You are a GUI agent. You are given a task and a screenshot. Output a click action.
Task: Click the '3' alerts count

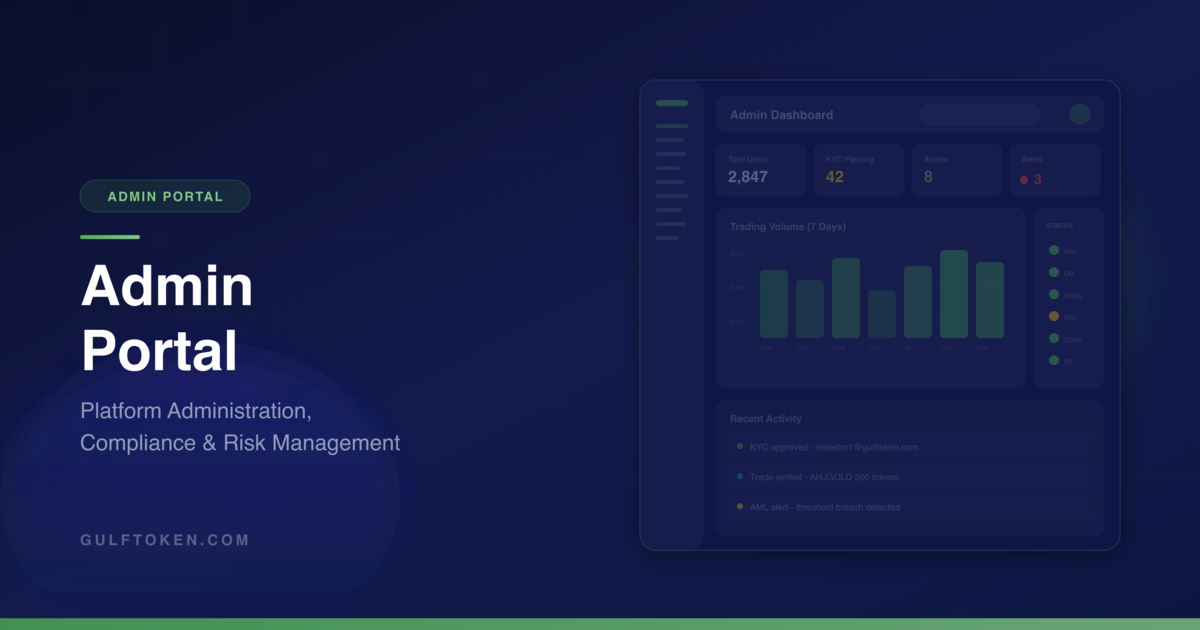(x=1038, y=180)
